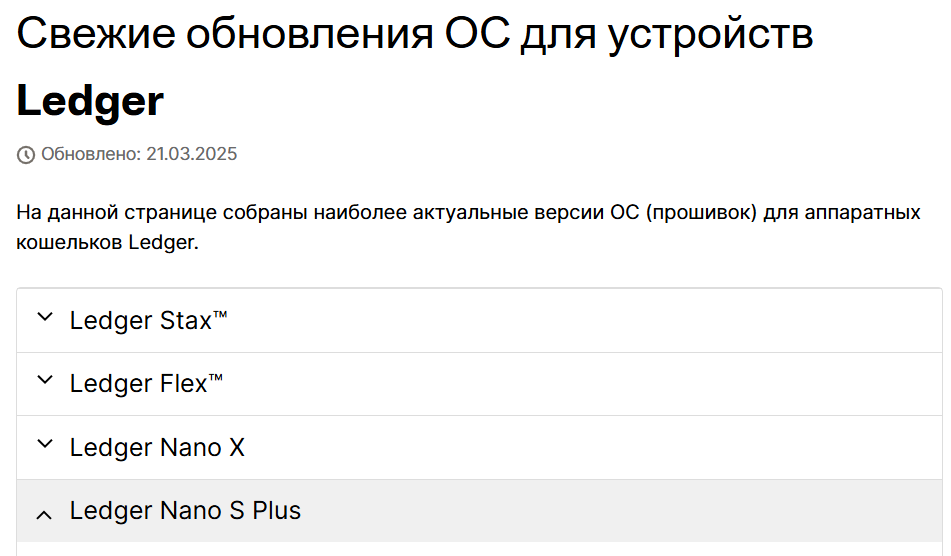951x556 pixels.
Task: Expand the Ledger Flex chevron arrow
Action: [43, 381]
